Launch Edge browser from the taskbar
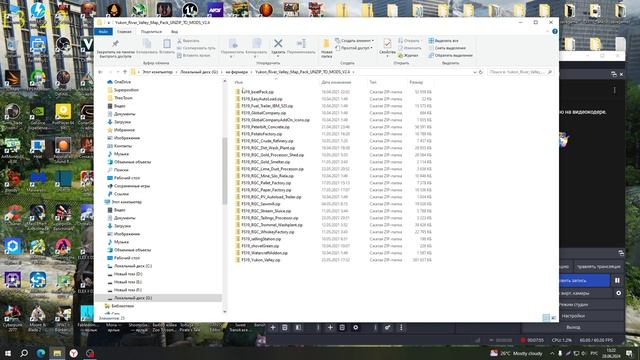Viewport: 640px width, 360px height. 40,353
